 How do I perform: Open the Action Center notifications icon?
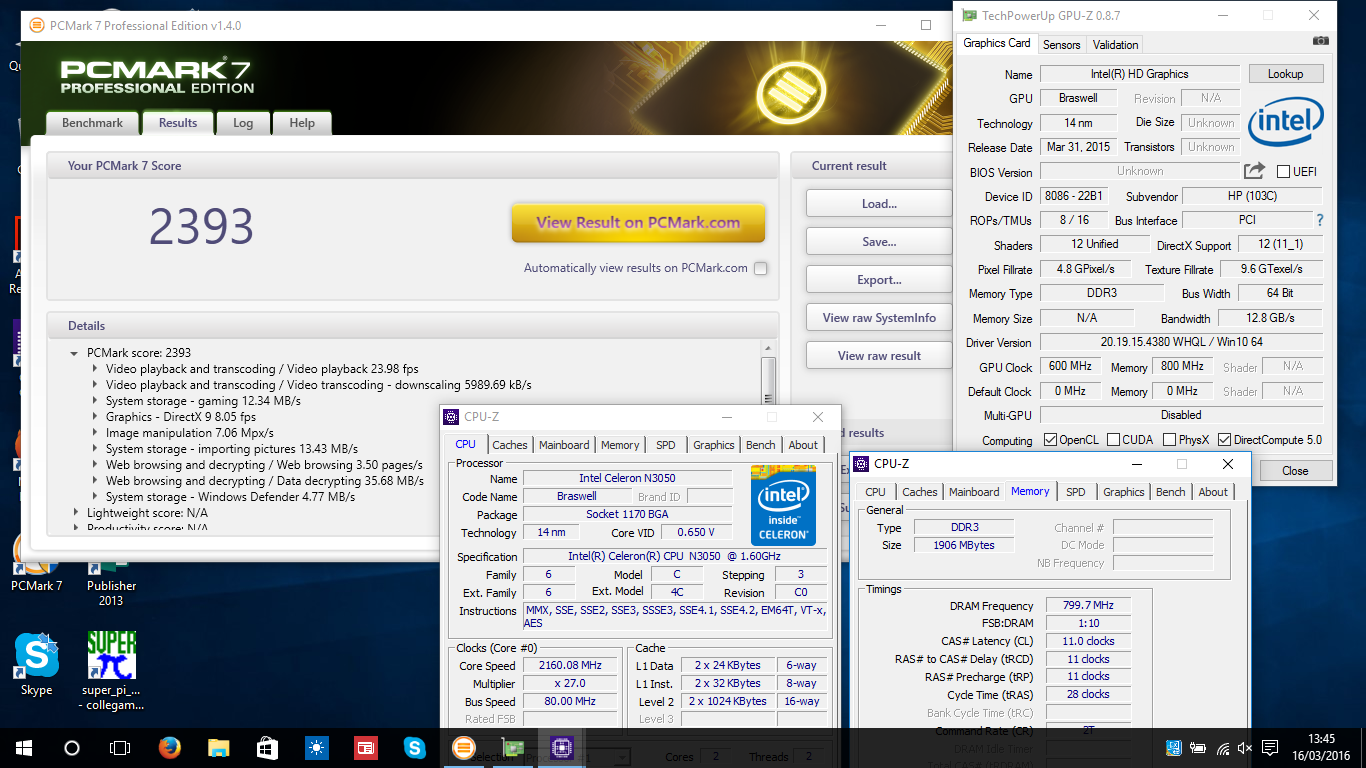point(1270,748)
